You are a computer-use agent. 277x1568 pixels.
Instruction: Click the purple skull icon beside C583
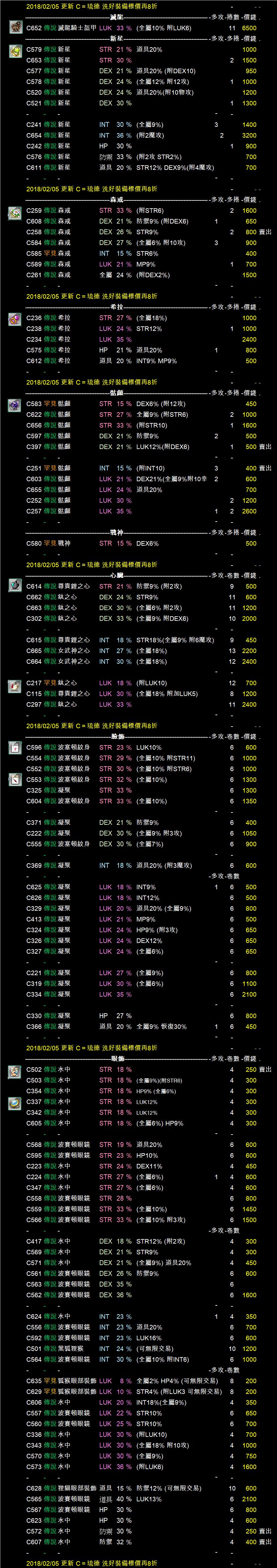[x=15, y=405]
